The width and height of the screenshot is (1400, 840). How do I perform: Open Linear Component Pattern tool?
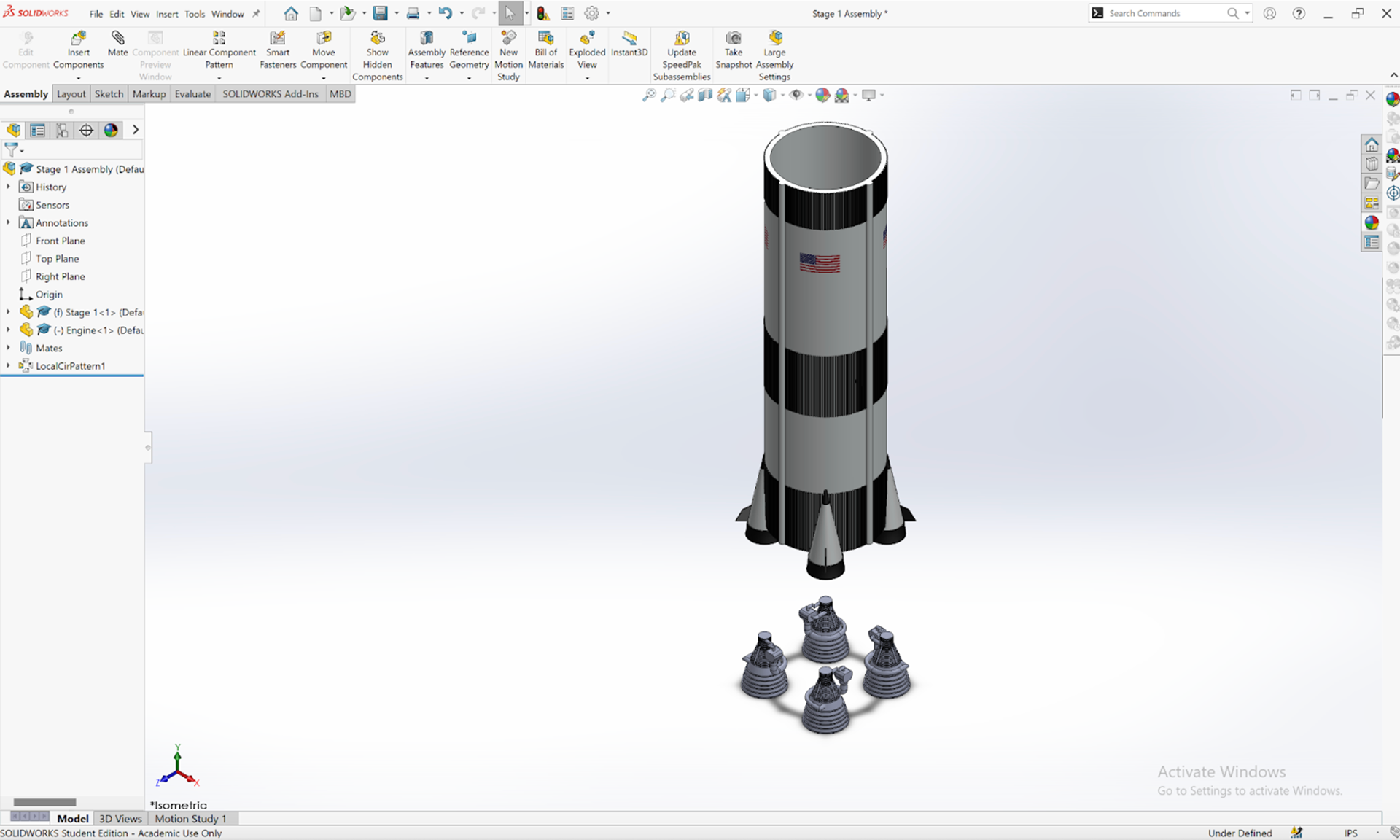tap(219, 50)
